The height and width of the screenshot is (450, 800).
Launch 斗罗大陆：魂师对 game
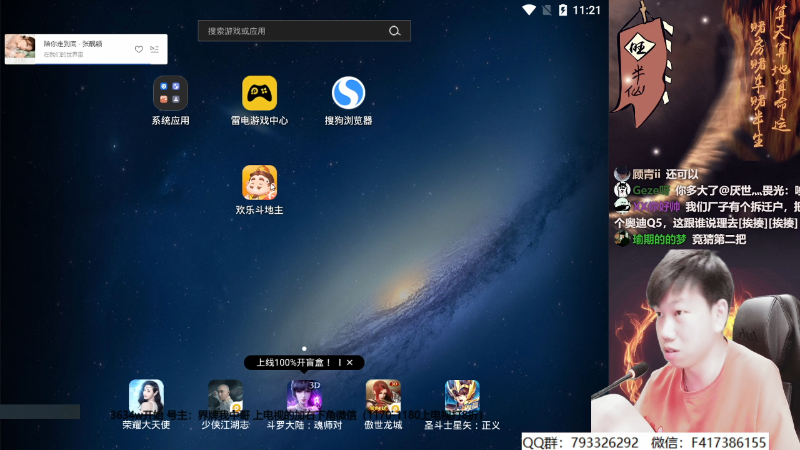tap(304, 396)
